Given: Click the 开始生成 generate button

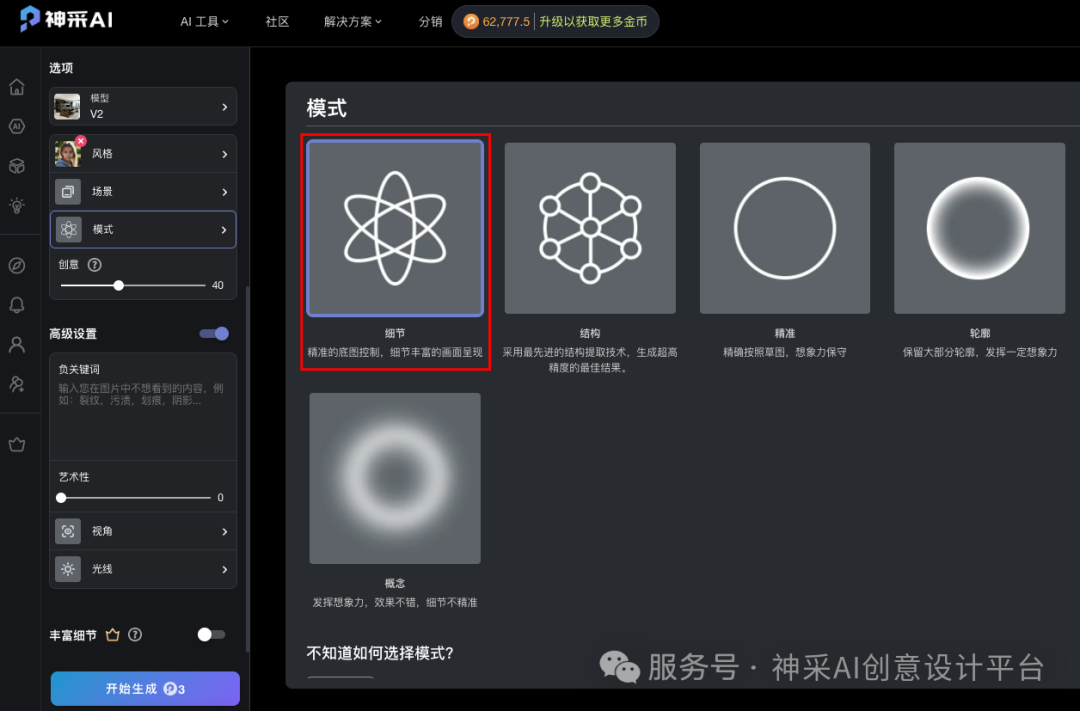Looking at the screenshot, I should [144, 689].
